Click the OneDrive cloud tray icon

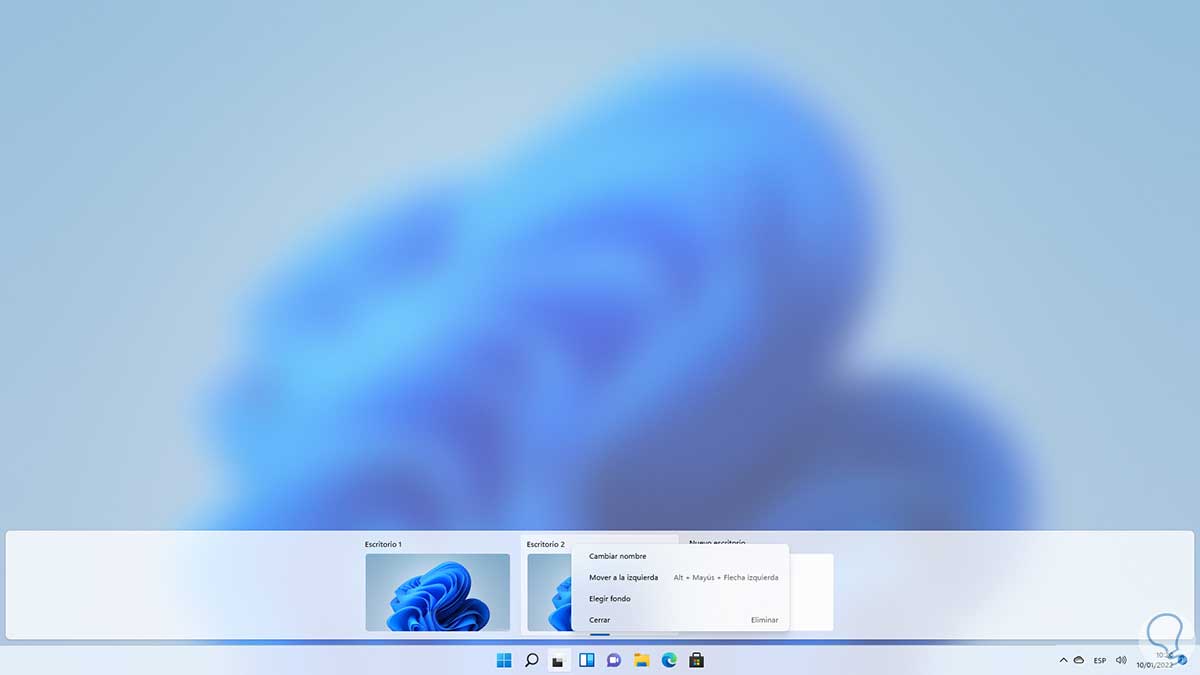[1079, 660]
